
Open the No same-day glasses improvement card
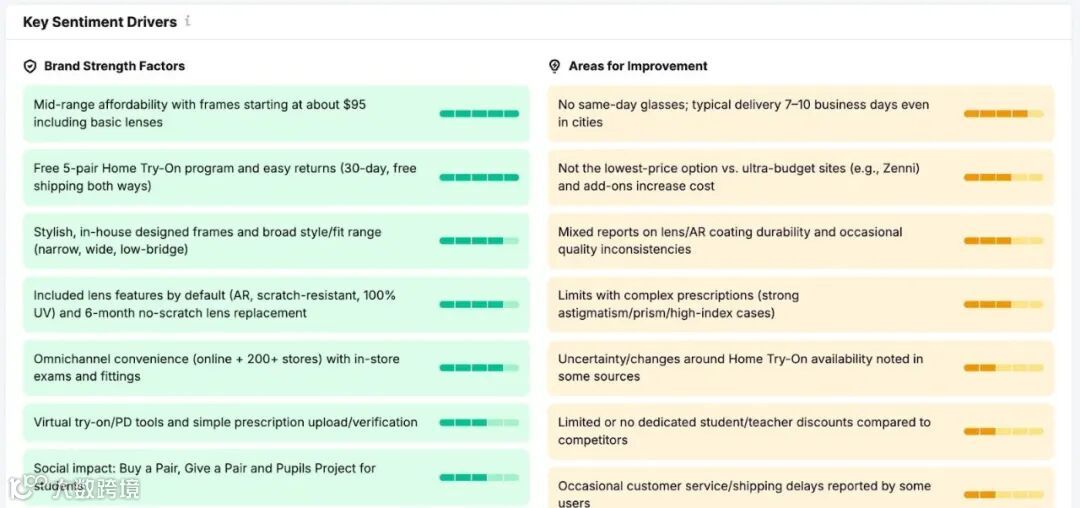point(750,113)
